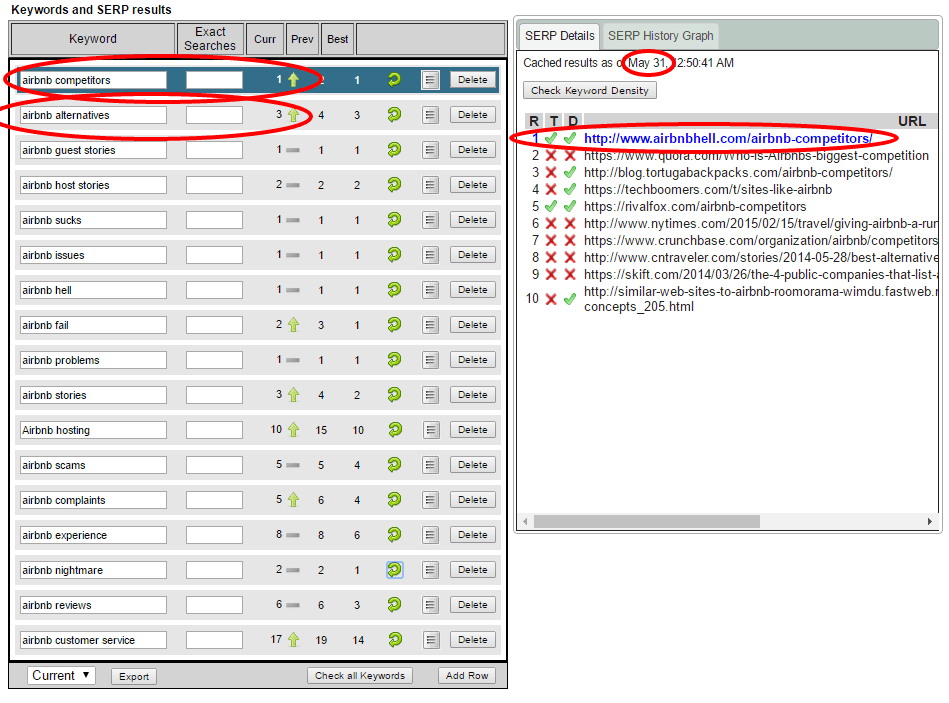
Task: Sort by Exact Searches column header
Action: [210, 39]
